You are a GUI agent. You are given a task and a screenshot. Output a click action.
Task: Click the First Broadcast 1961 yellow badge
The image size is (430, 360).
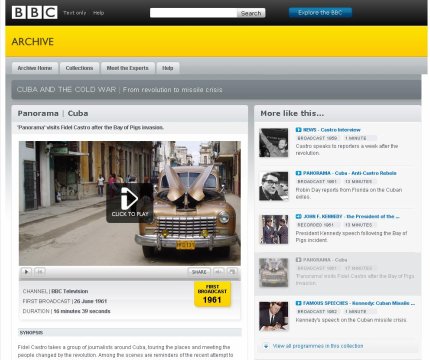tap(212, 294)
